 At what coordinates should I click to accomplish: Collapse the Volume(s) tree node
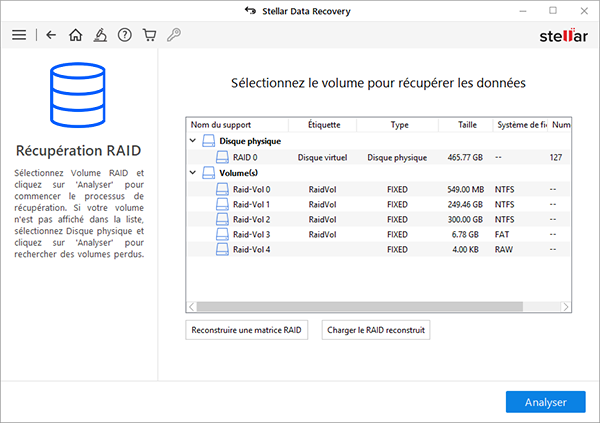pos(193,173)
